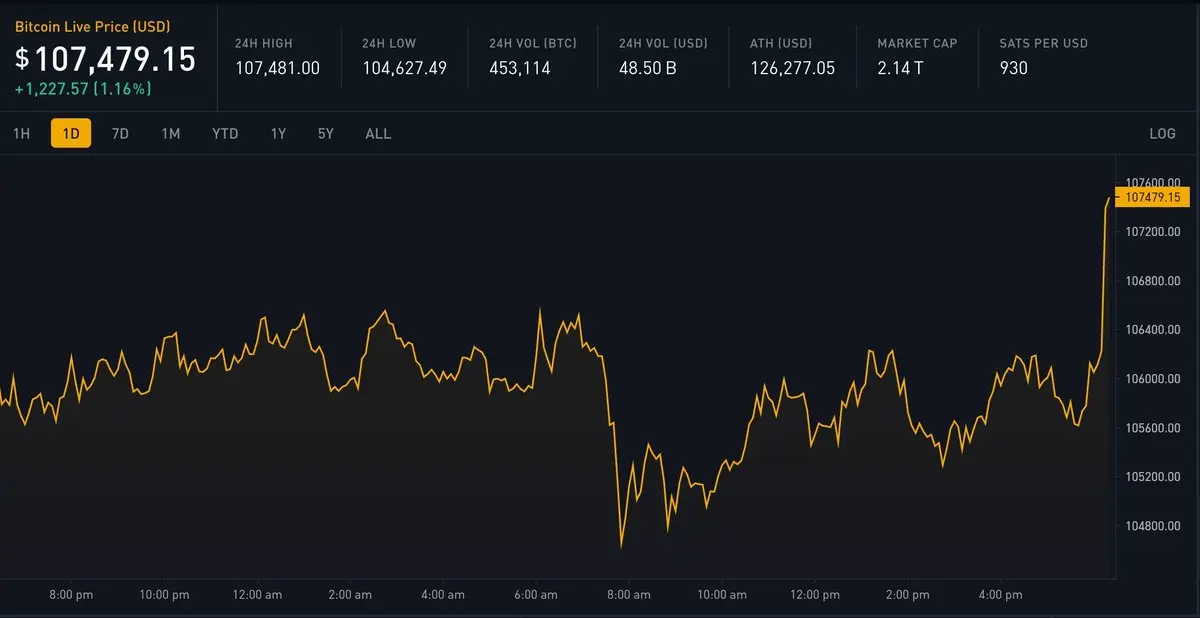Click the 107479.15 price tag on the axis

pyautogui.click(x=1152, y=198)
